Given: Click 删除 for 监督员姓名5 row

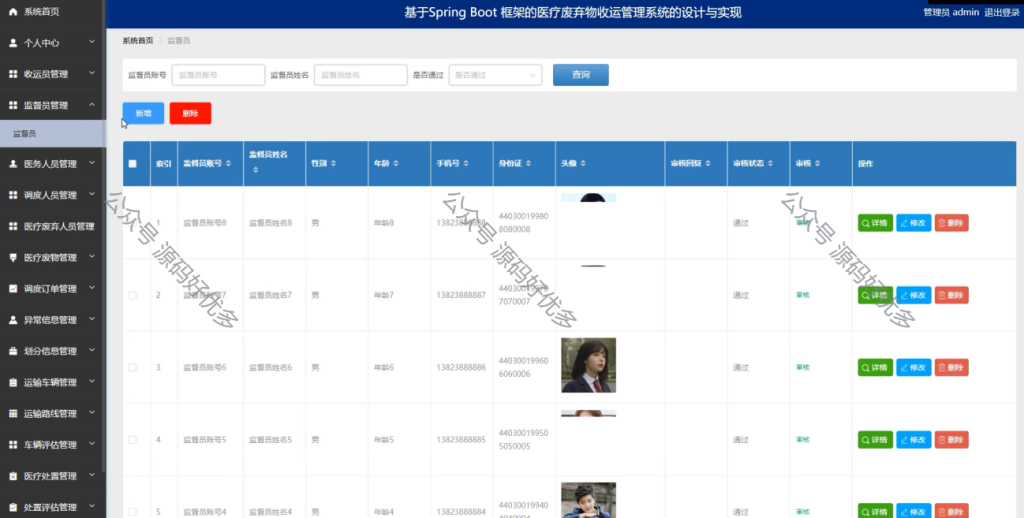Looking at the screenshot, I should pyautogui.click(x=952, y=440).
